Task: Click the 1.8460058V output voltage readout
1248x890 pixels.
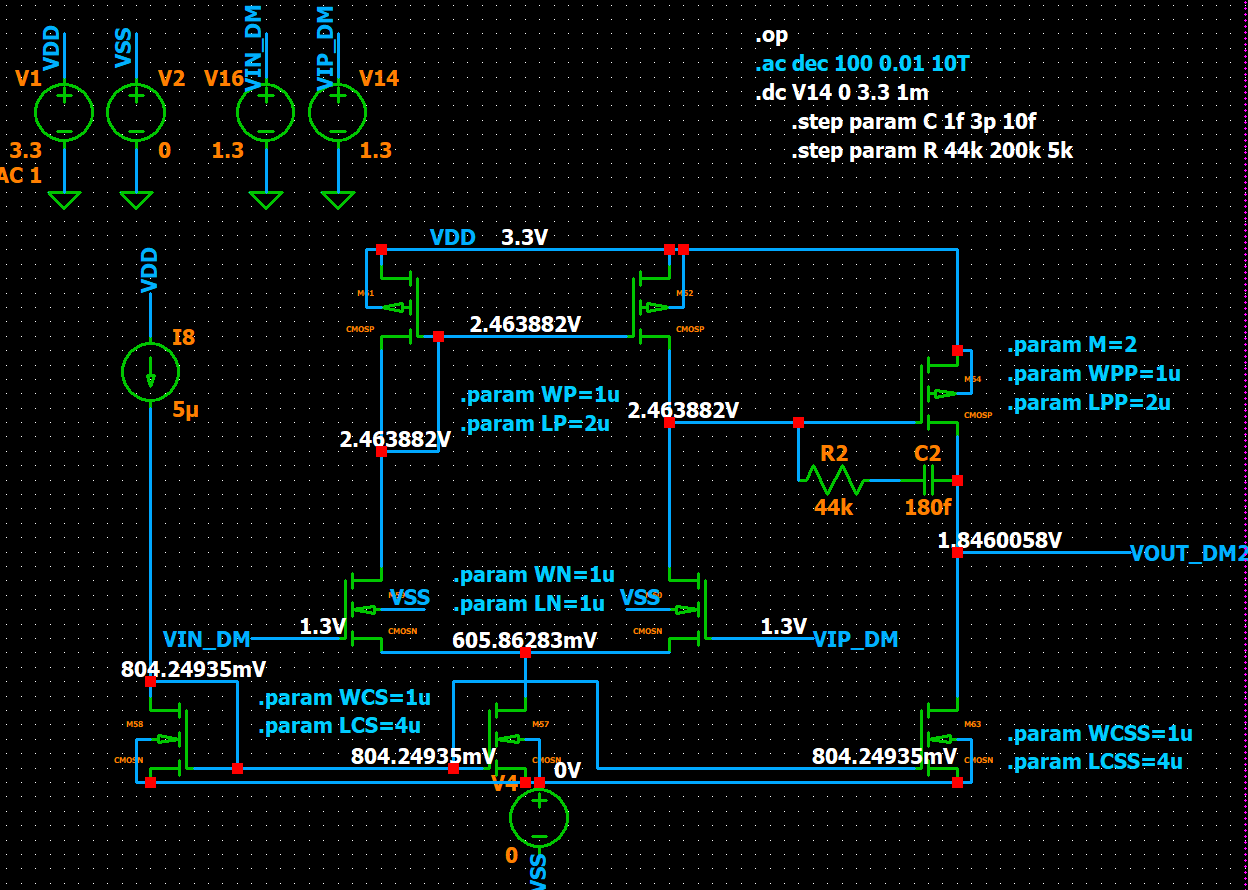Action: [1000, 541]
